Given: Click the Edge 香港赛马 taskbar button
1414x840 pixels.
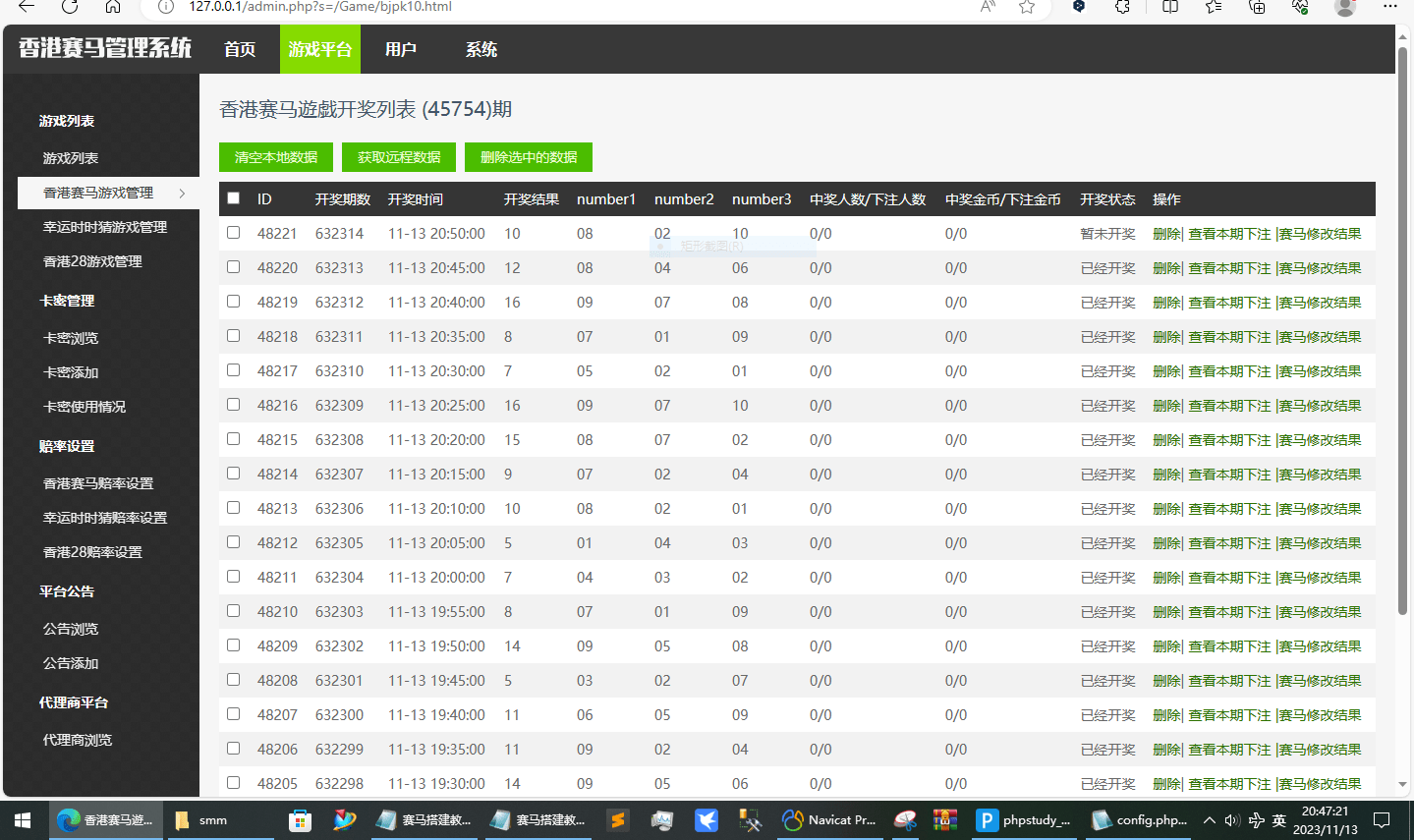Looking at the screenshot, I should 105,819.
